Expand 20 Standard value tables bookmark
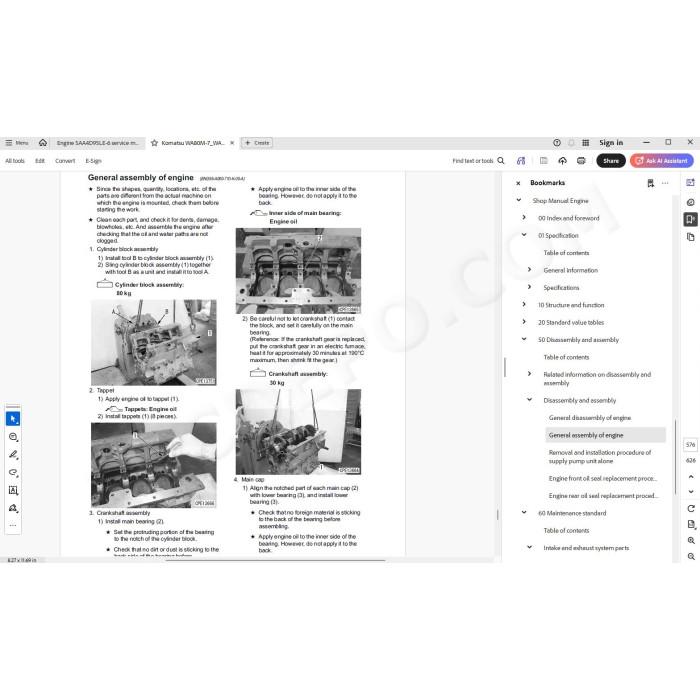 tap(524, 322)
